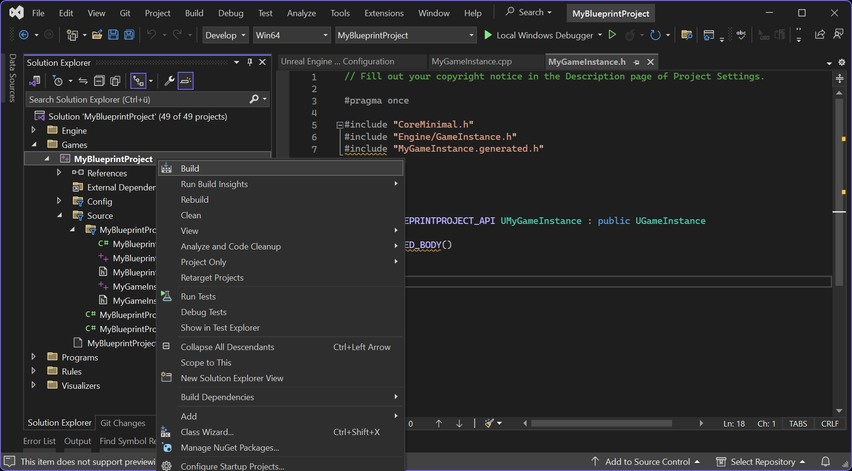Click the abc spell checker toolbar icon
The height and width of the screenshot is (471, 852).
pos(741,35)
